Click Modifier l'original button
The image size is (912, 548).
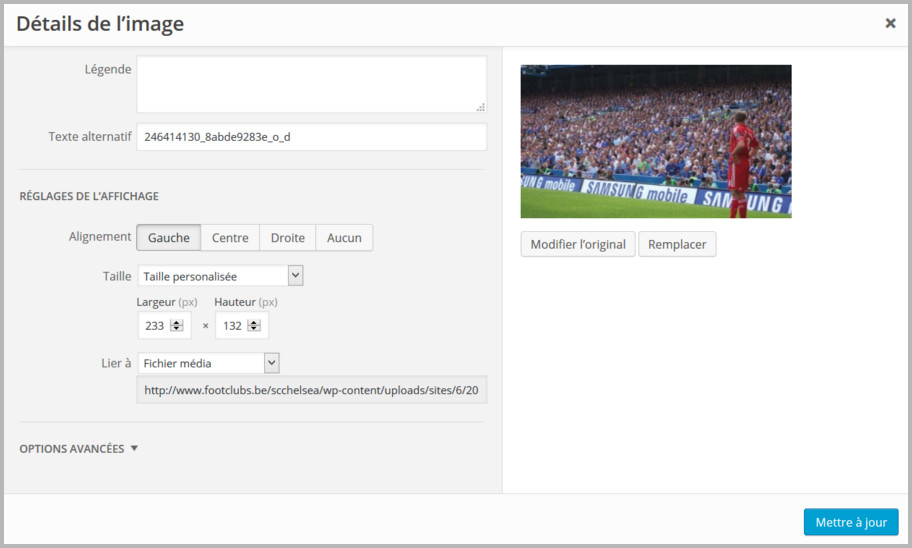pyautogui.click(x=578, y=244)
